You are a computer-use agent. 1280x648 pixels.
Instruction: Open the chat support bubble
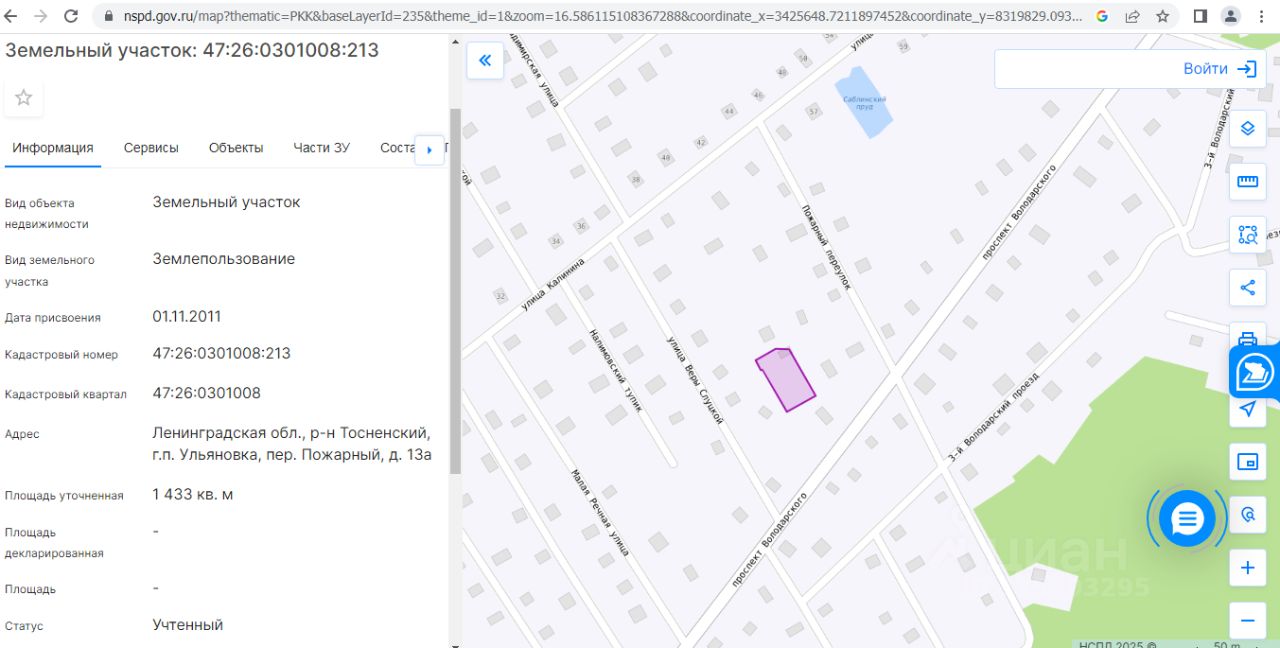(x=1187, y=519)
